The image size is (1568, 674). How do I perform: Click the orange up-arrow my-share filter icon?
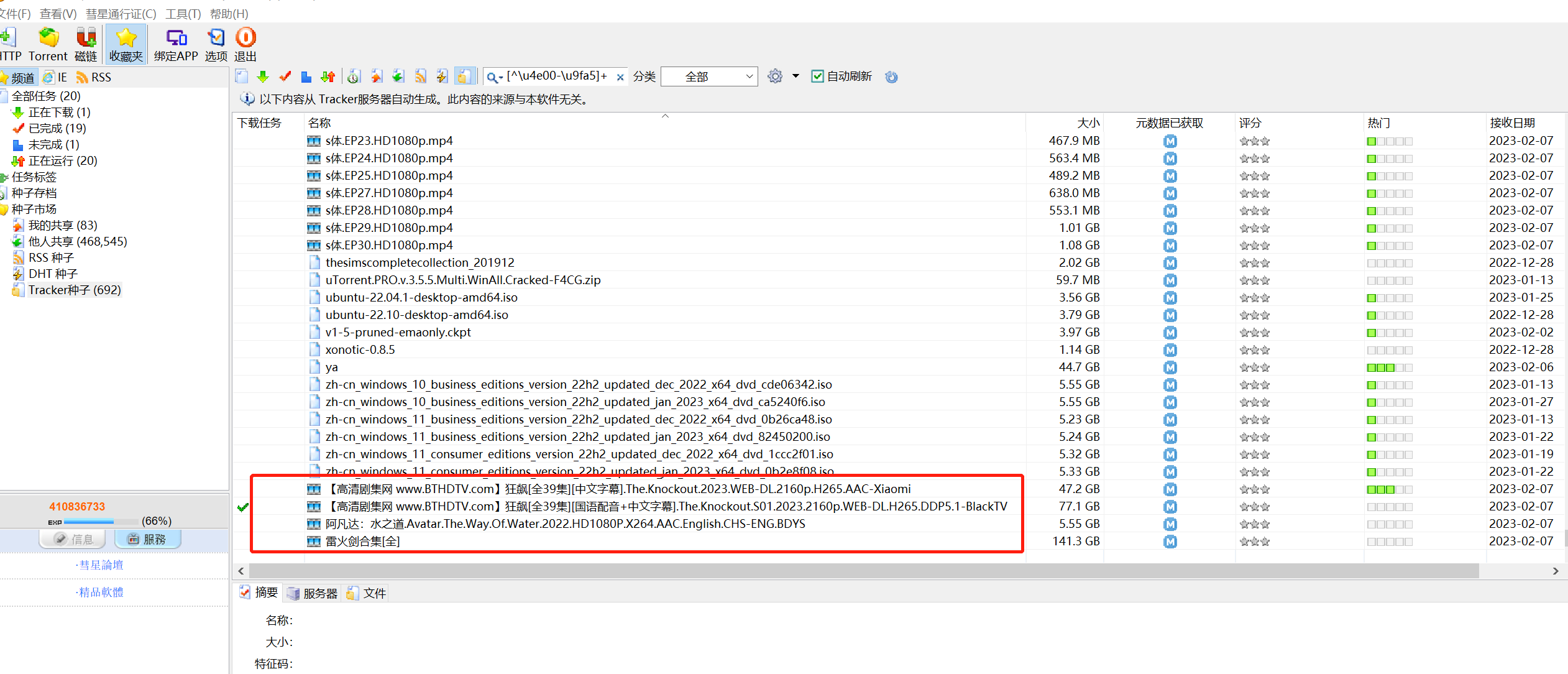click(376, 76)
